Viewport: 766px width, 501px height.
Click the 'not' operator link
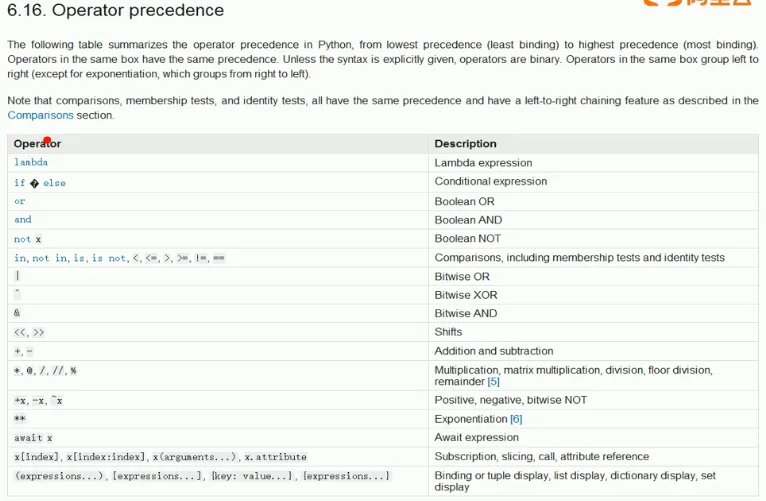tap(22, 239)
